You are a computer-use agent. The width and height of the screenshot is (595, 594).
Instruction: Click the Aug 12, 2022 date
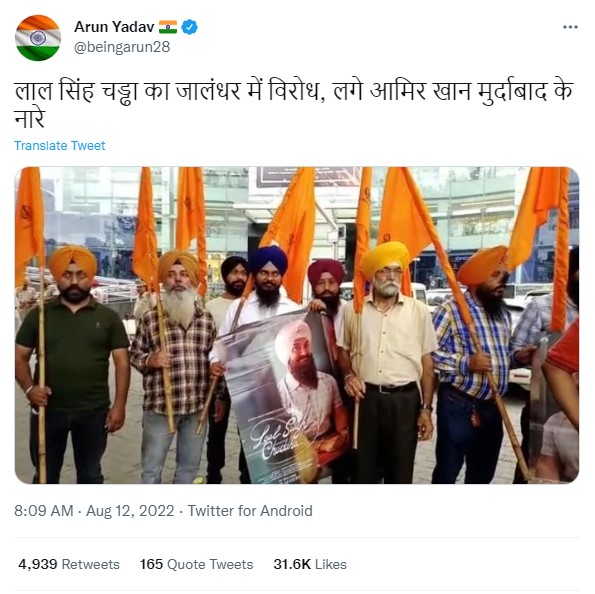[130, 511]
